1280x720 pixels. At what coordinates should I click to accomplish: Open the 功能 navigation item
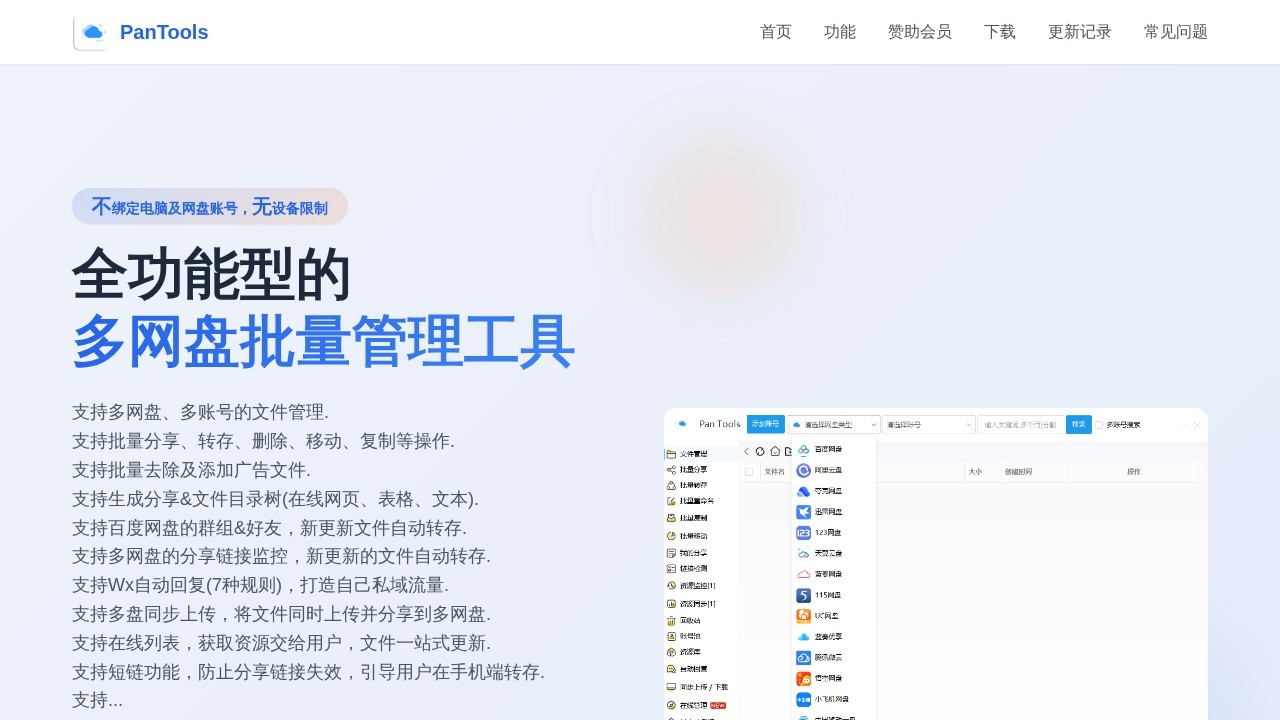point(840,32)
